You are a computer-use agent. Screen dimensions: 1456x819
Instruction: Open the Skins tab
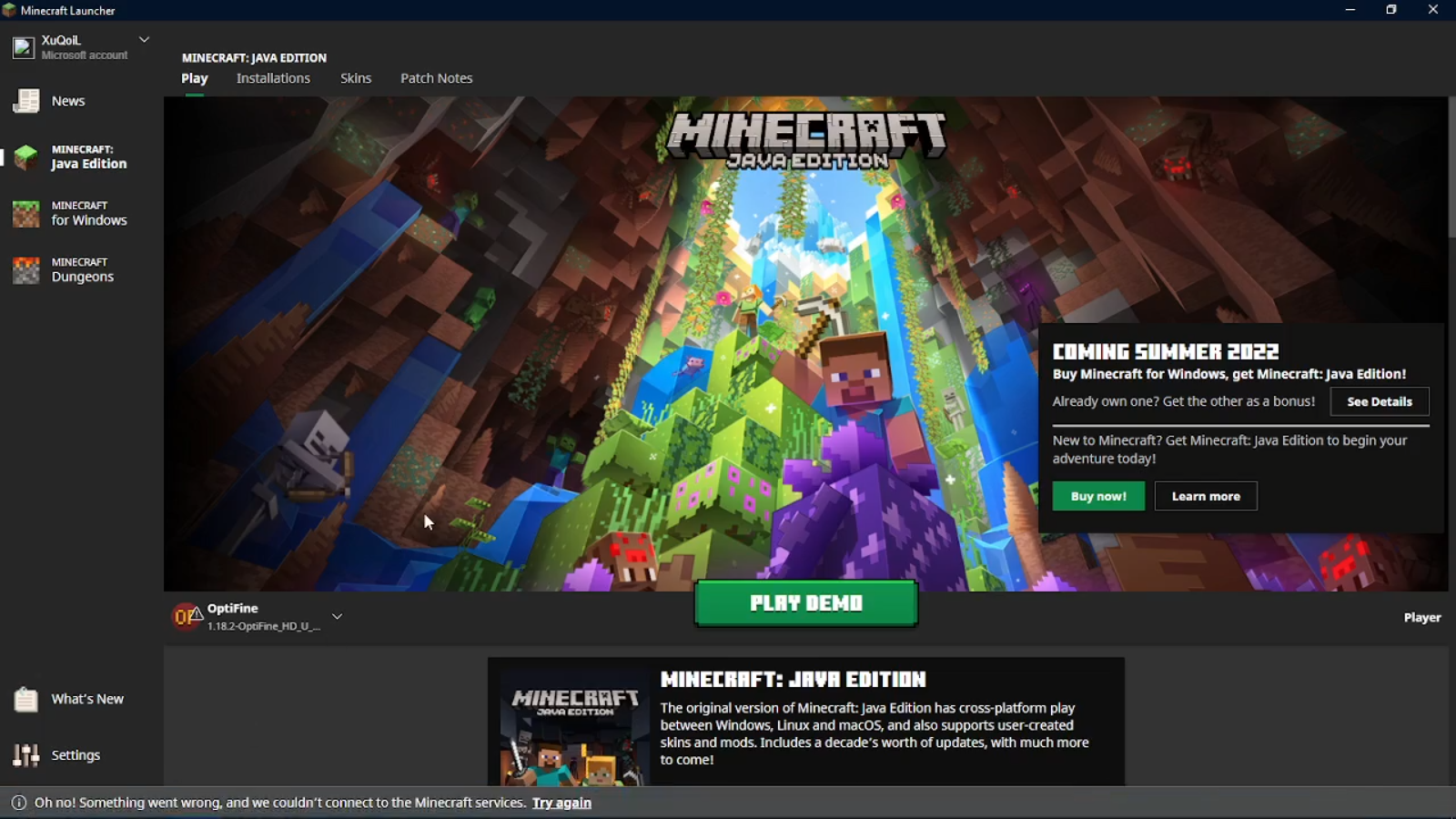point(356,78)
